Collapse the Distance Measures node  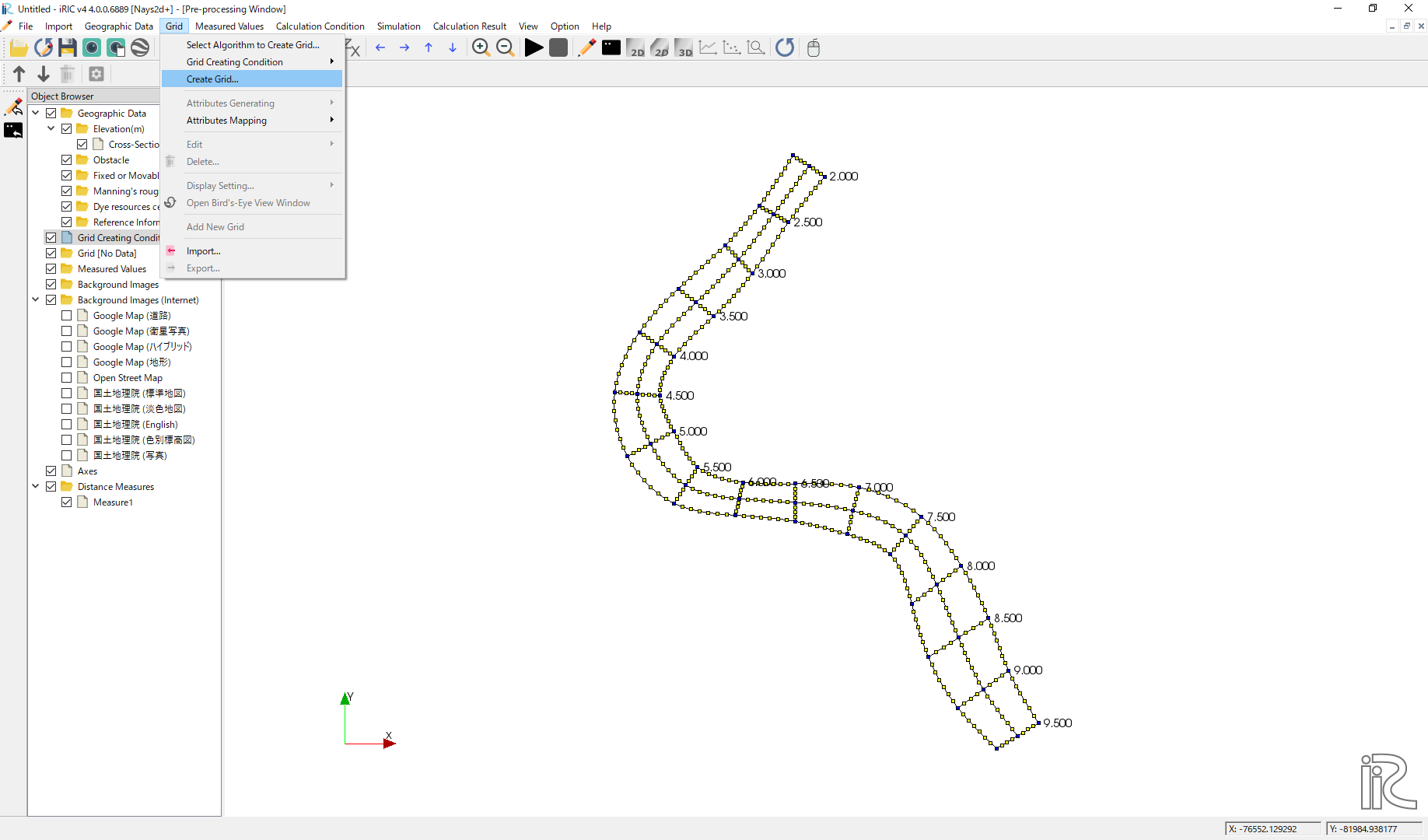click(36, 487)
